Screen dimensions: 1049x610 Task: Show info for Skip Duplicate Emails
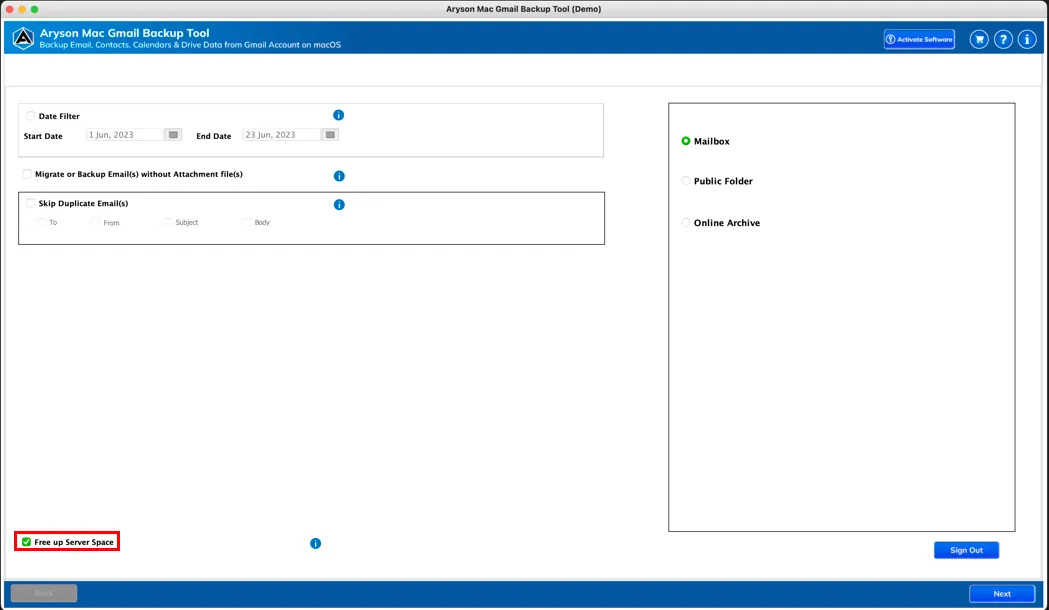(x=339, y=205)
